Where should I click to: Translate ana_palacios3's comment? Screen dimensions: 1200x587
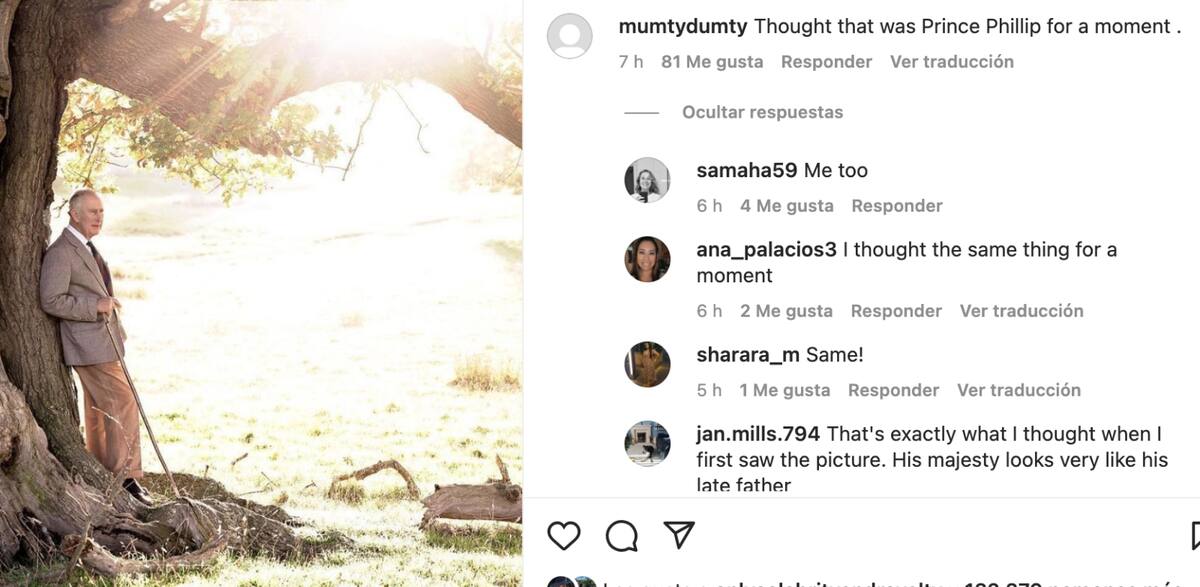pos(1021,311)
